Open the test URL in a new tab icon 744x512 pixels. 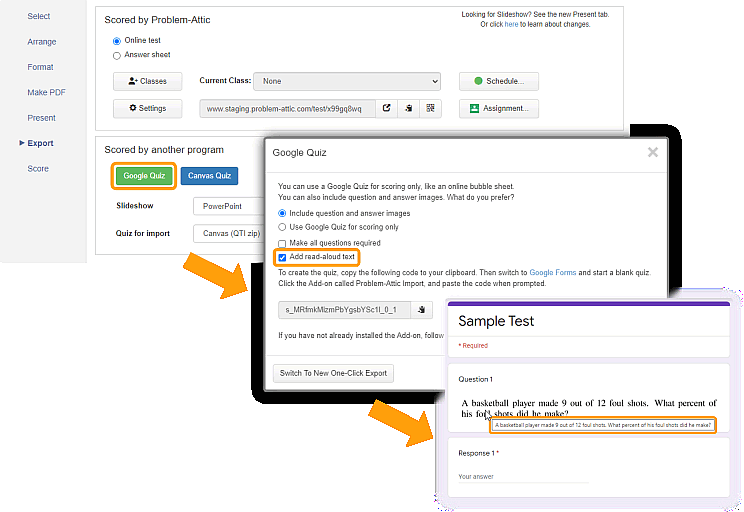[x=387, y=108]
